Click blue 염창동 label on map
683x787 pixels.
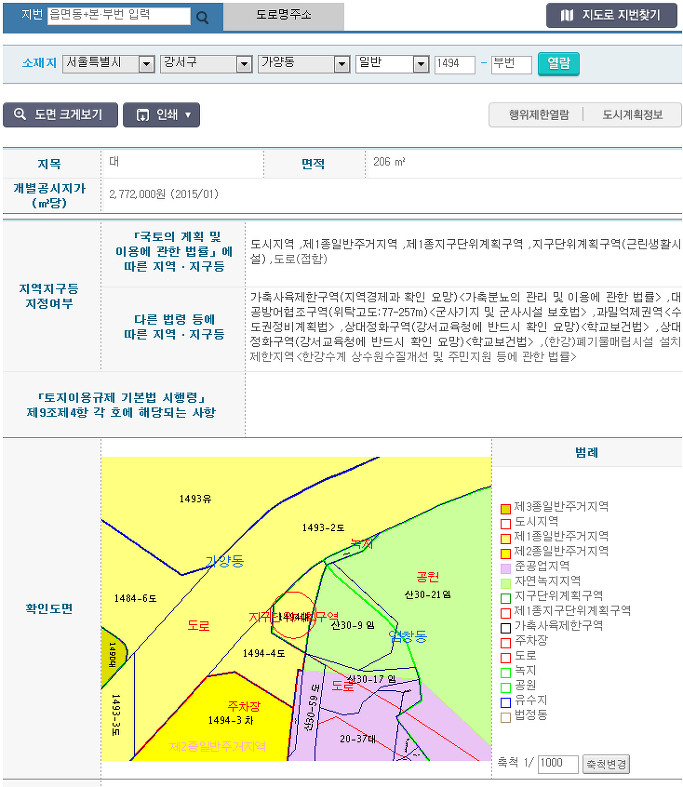point(408,636)
